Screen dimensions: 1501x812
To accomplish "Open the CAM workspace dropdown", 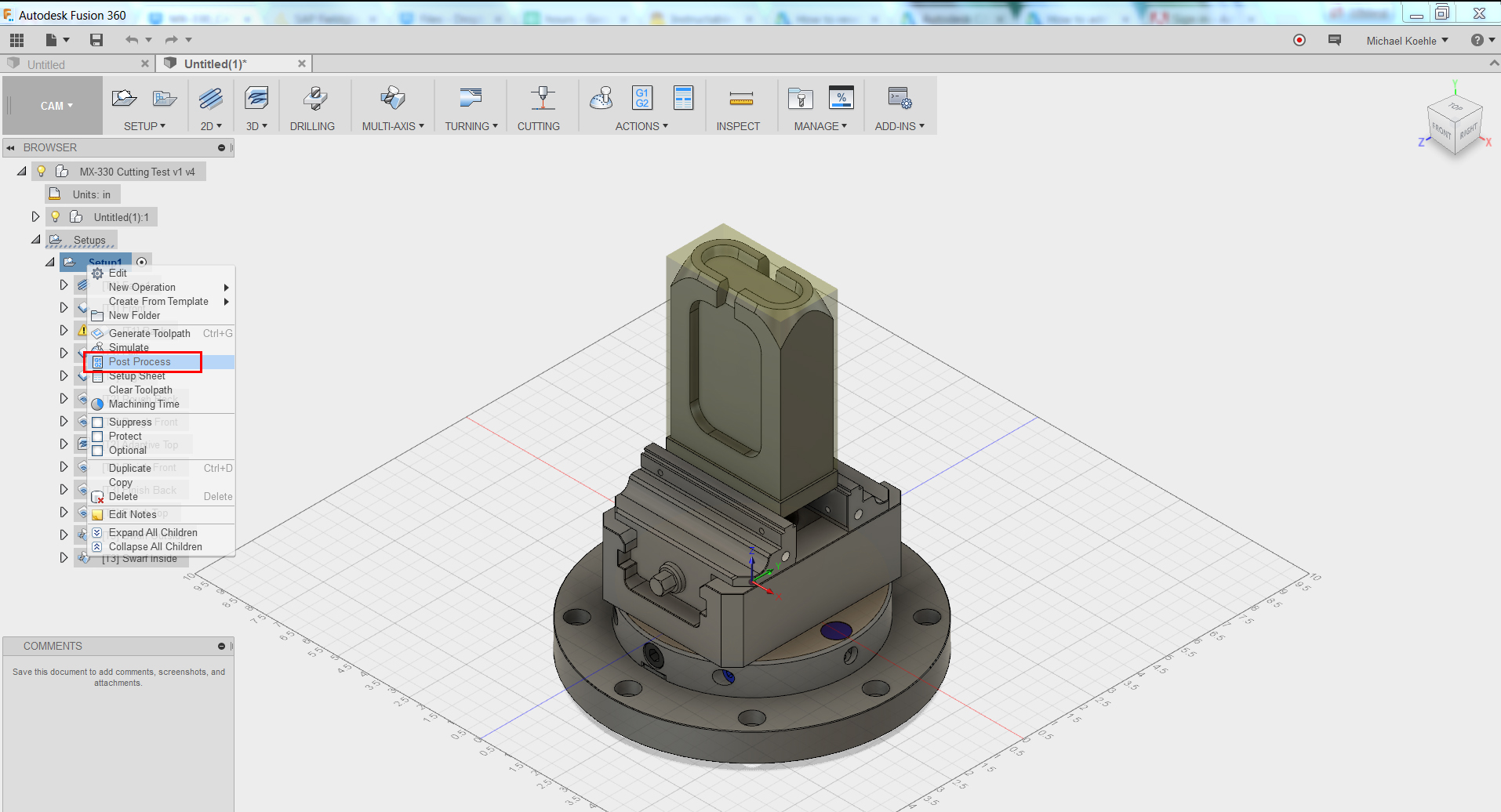I will (x=56, y=106).
